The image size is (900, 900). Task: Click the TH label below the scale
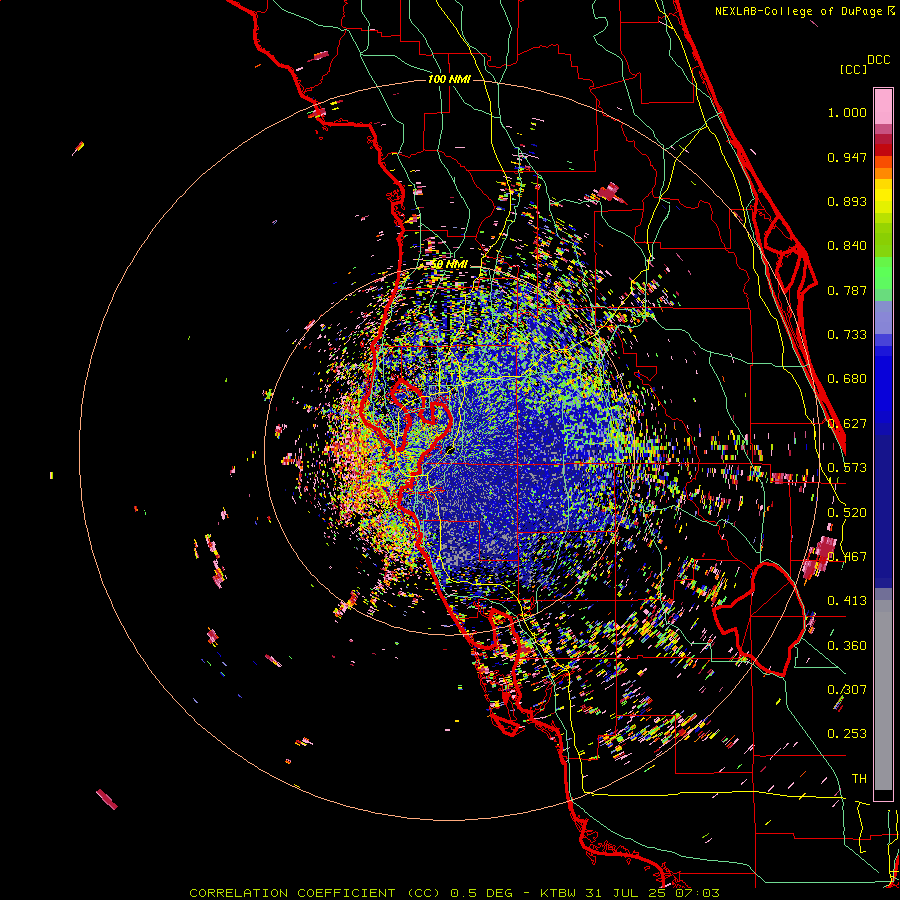tap(859, 779)
